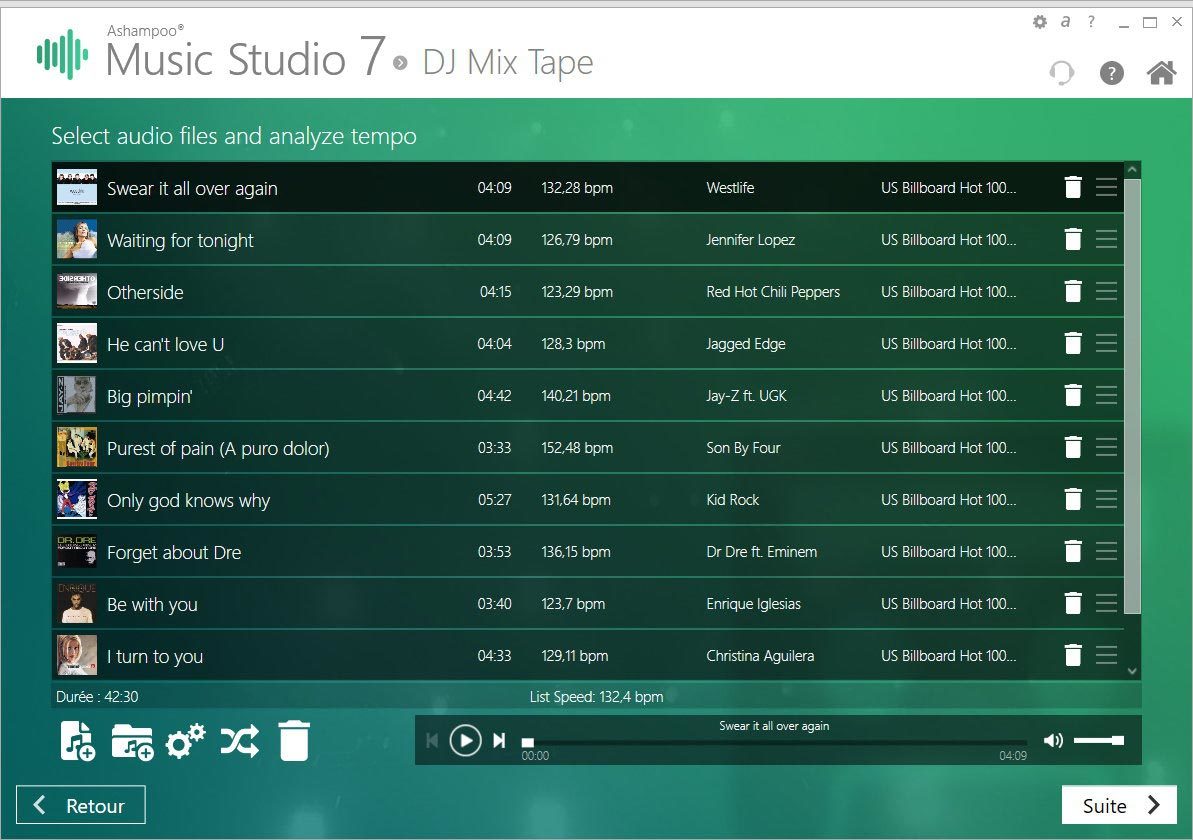
Task: Click the 152,48 bpm tempo value
Action: tap(577, 448)
